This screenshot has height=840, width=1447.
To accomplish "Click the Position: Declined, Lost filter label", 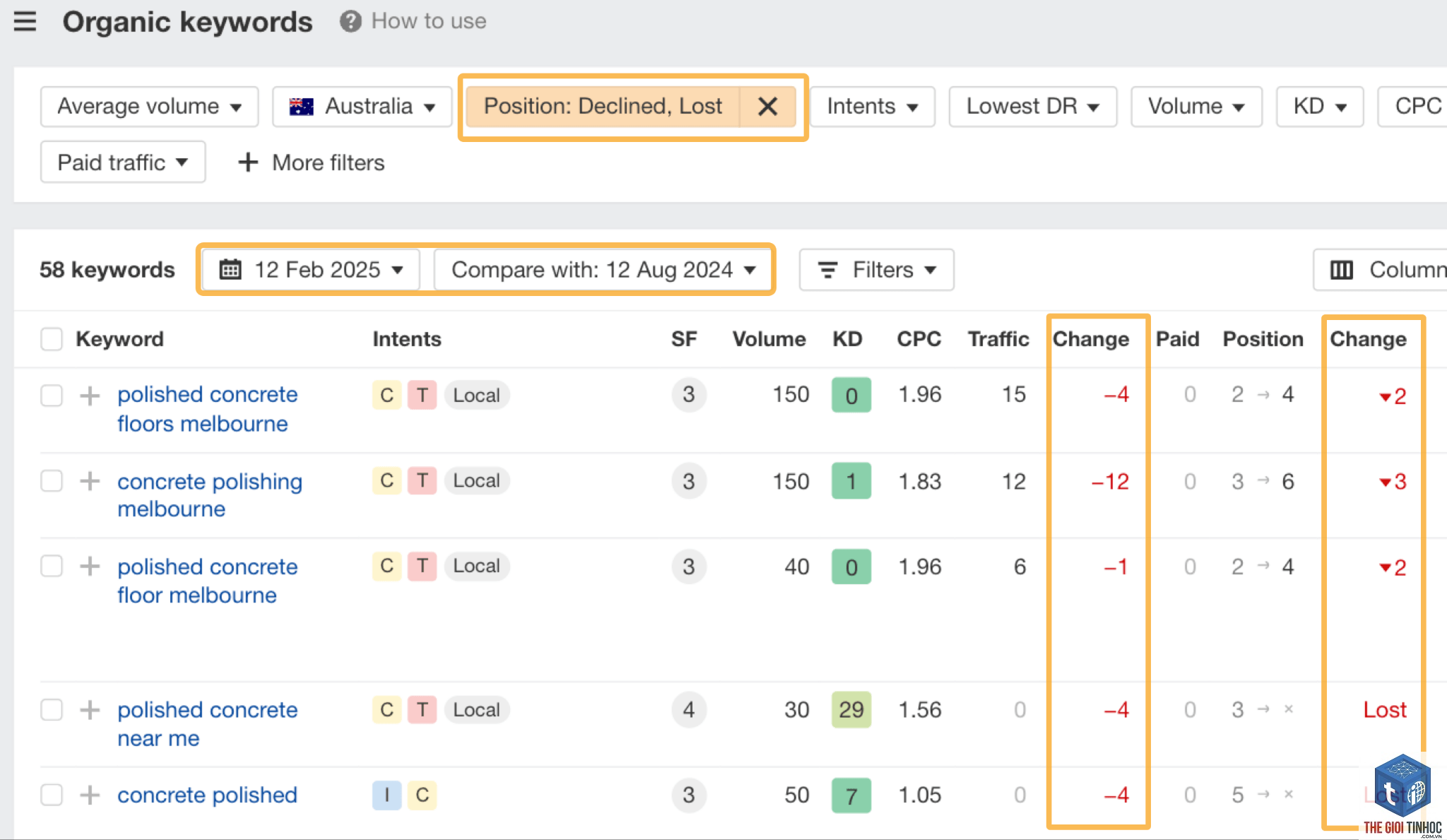I will coord(603,107).
